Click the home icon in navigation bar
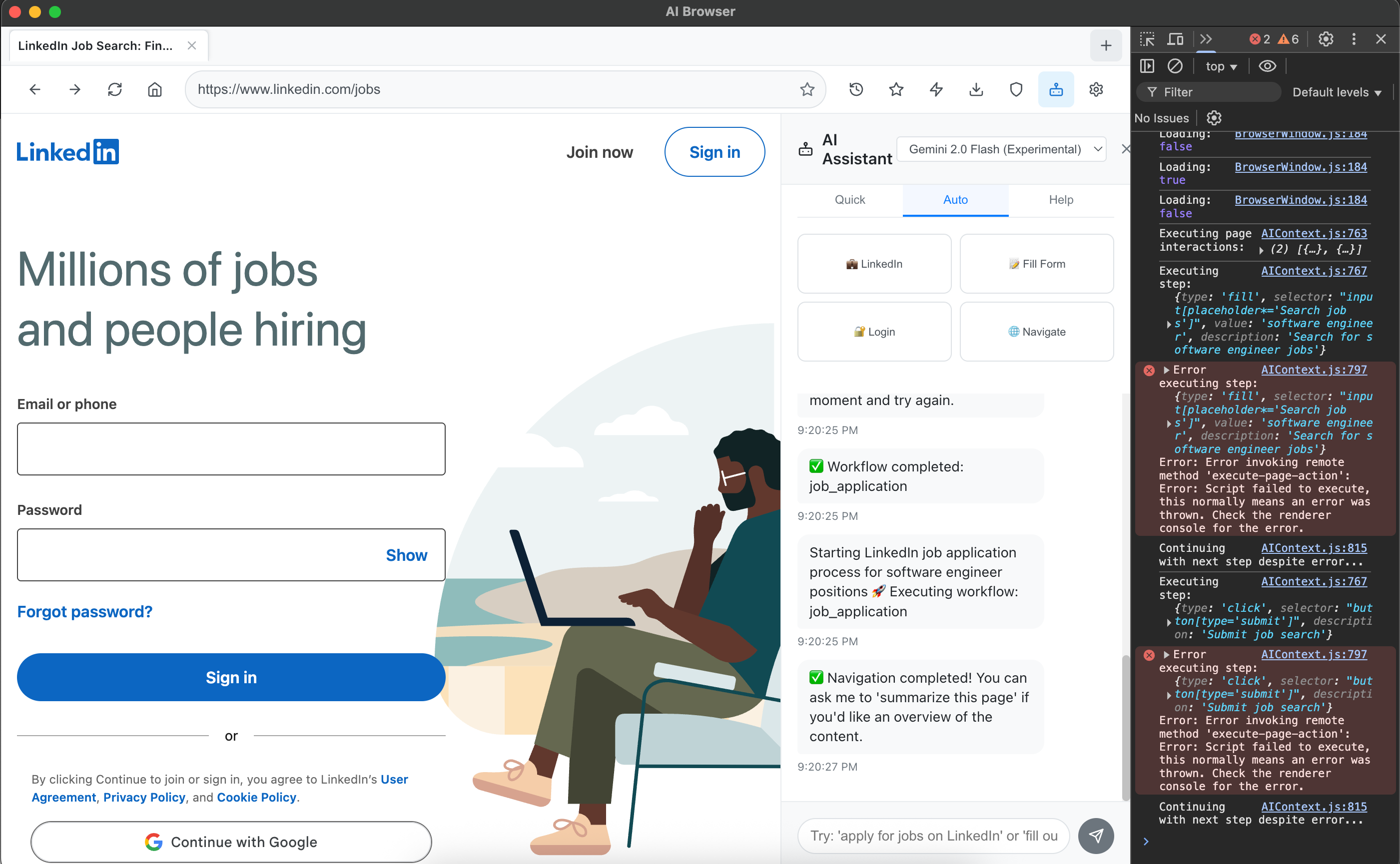1400x864 pixels. click(154, 90)
